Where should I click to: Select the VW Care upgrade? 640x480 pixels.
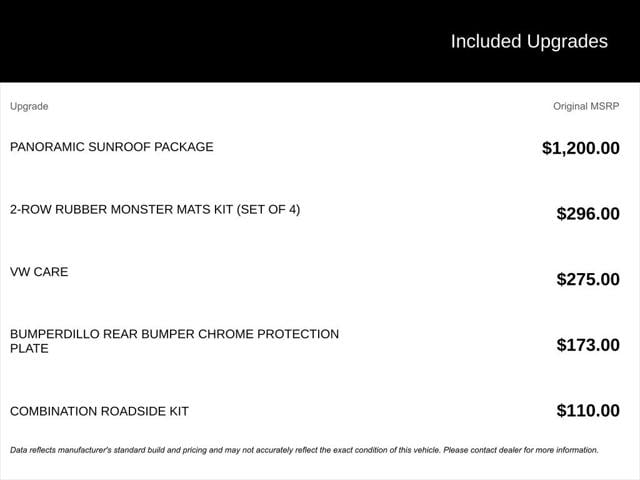pyautogui.click(x=39, y=272)
